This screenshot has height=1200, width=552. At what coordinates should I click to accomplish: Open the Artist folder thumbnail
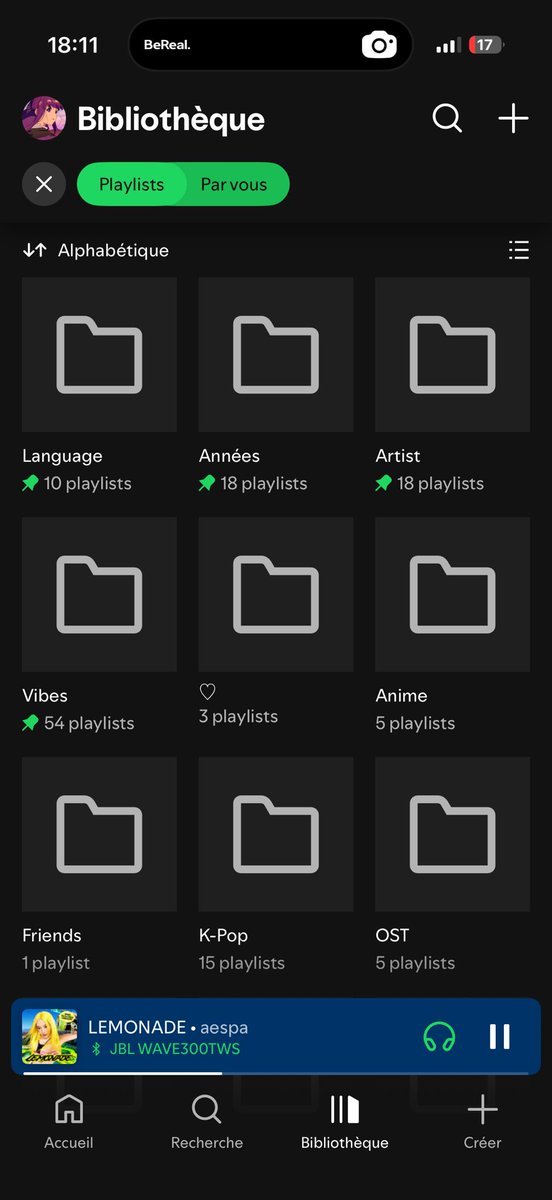point(452,355)
